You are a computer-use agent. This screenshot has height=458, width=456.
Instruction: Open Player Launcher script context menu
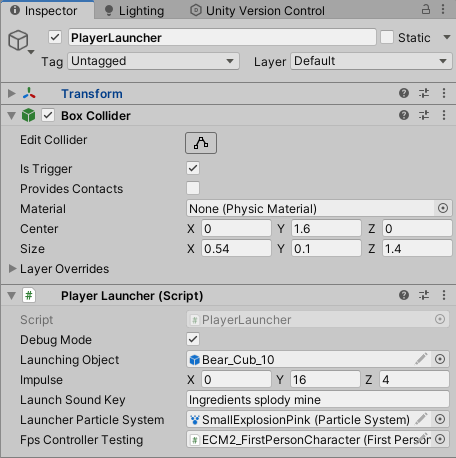[444, 295]
